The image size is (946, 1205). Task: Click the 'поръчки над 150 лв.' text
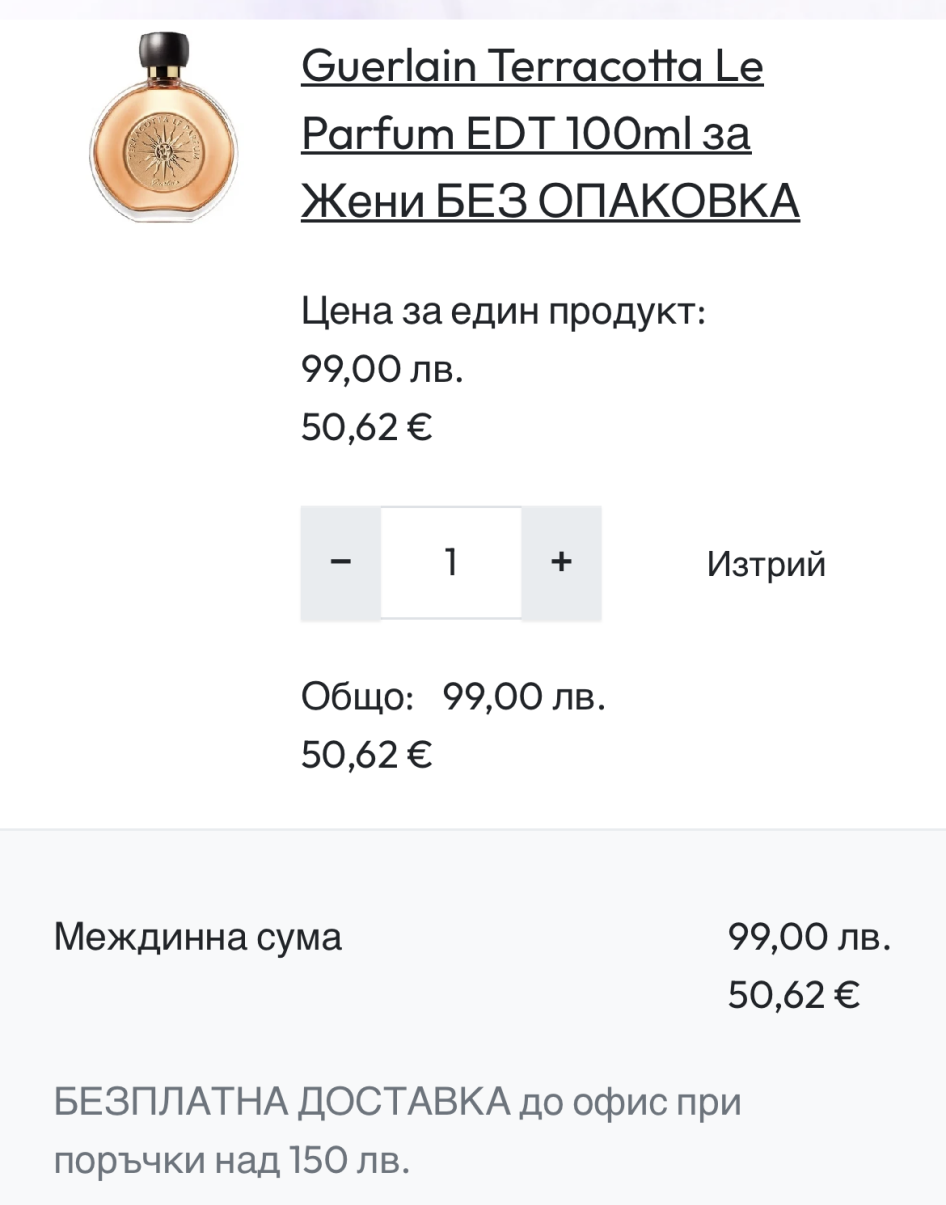coord(232,1161)
